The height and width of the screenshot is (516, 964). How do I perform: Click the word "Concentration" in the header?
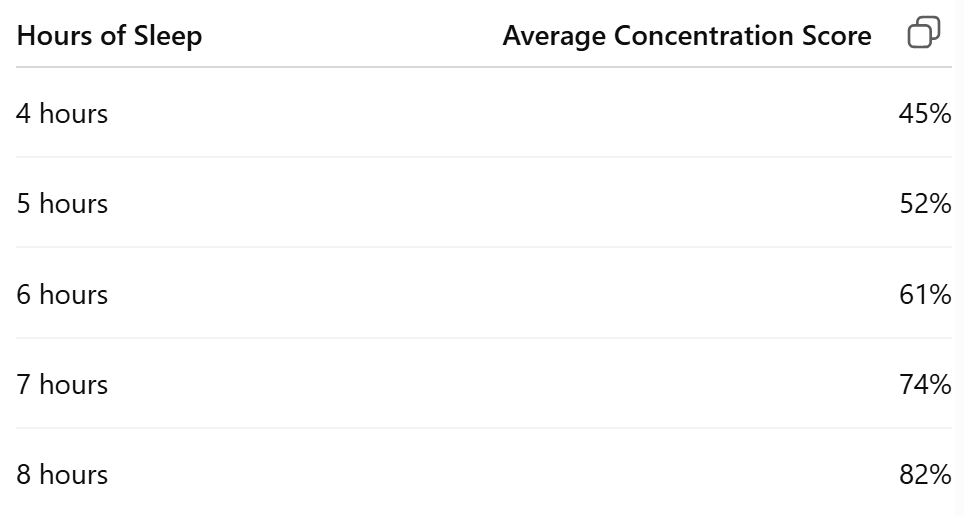(x=703, y=36)
